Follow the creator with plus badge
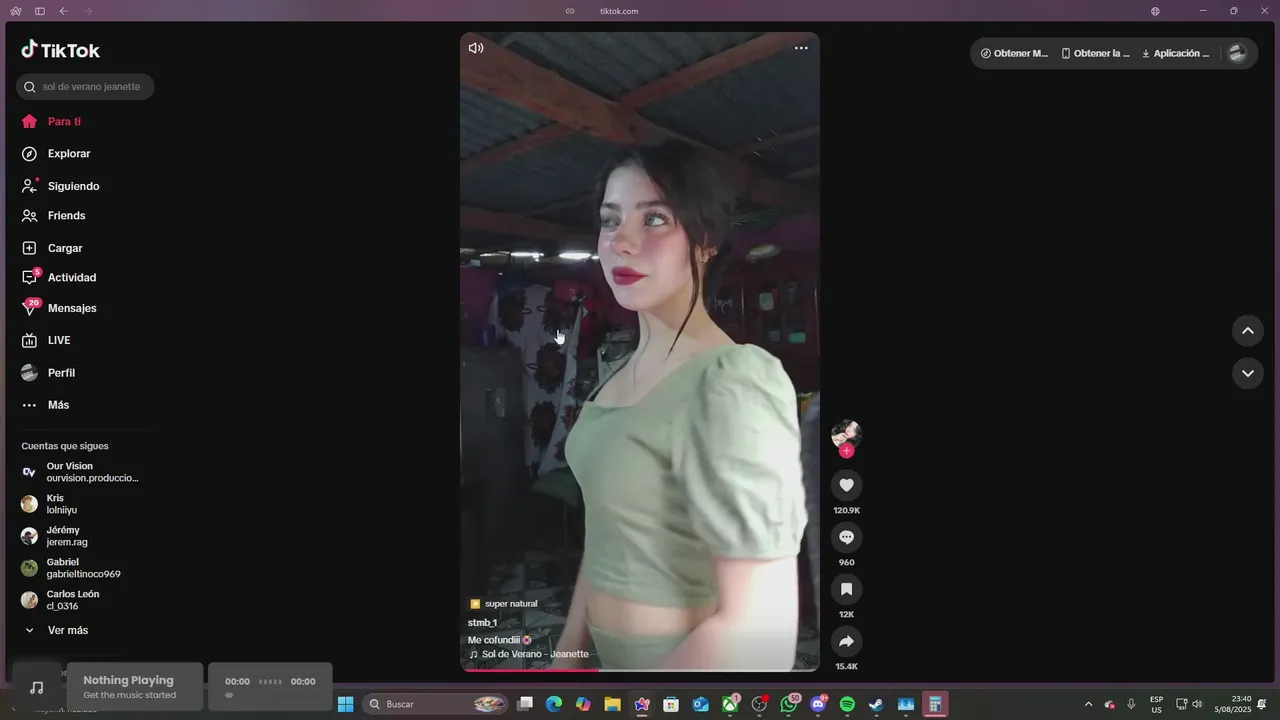 (846, 451)
